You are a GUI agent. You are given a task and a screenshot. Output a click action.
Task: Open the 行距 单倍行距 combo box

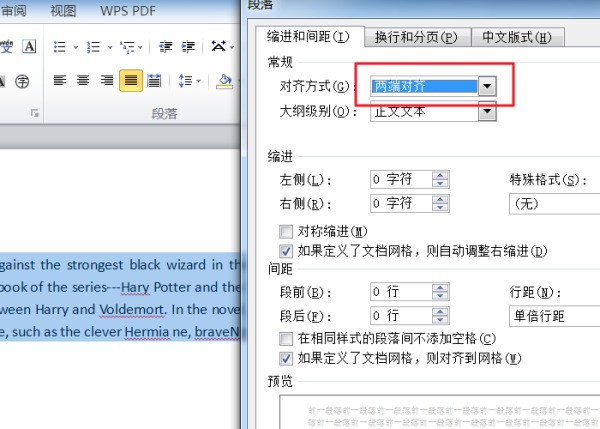pyautogui.click(x=554, y=316)
